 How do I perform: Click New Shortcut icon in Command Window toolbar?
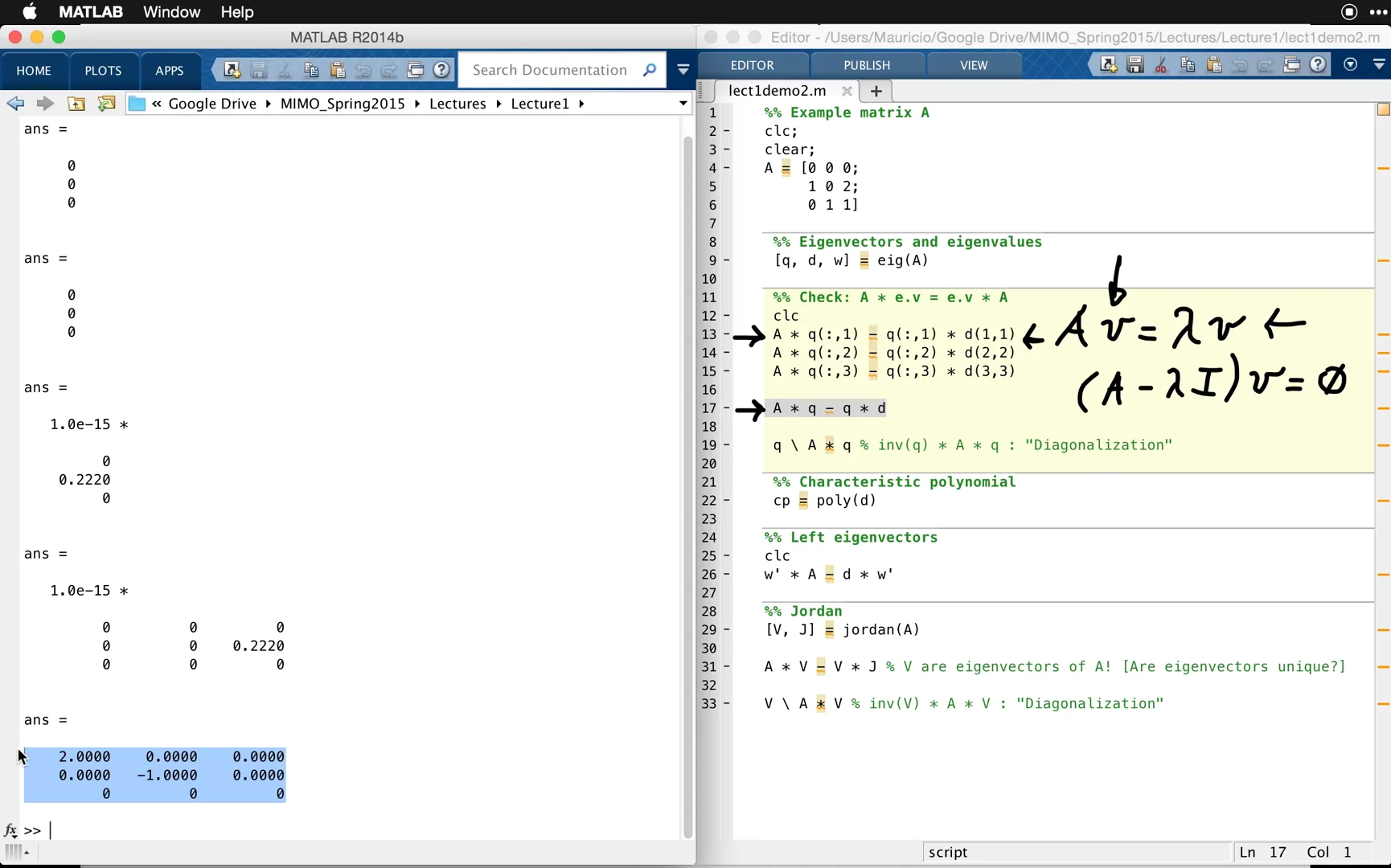tap(232, 70)
